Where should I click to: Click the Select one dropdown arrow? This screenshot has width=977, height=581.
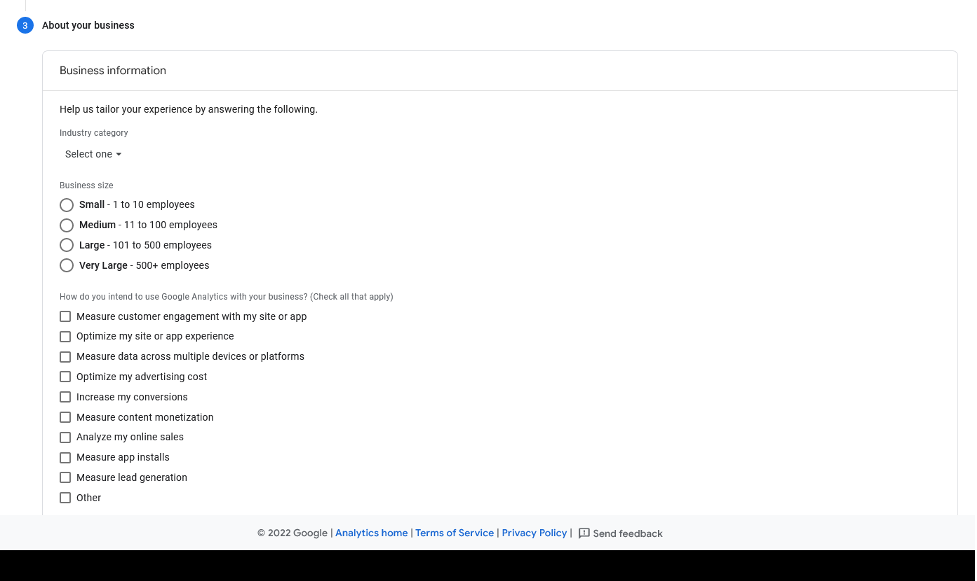[x=118, y=154]
